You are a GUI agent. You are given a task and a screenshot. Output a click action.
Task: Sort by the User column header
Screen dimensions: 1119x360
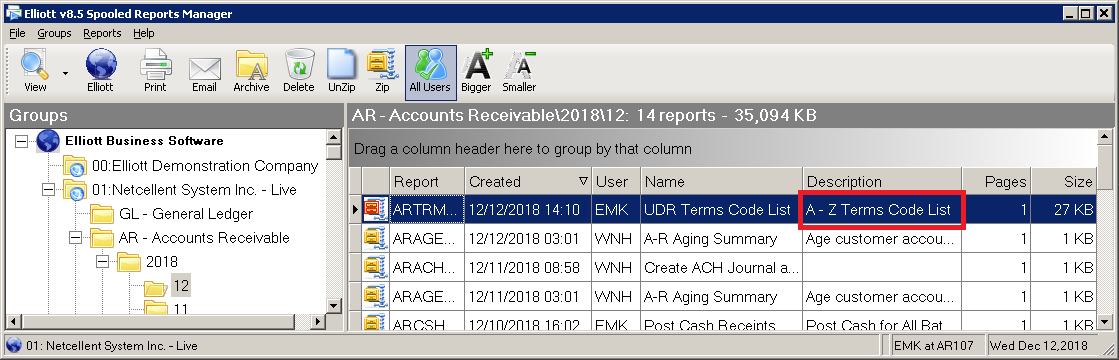coord(616,181)
